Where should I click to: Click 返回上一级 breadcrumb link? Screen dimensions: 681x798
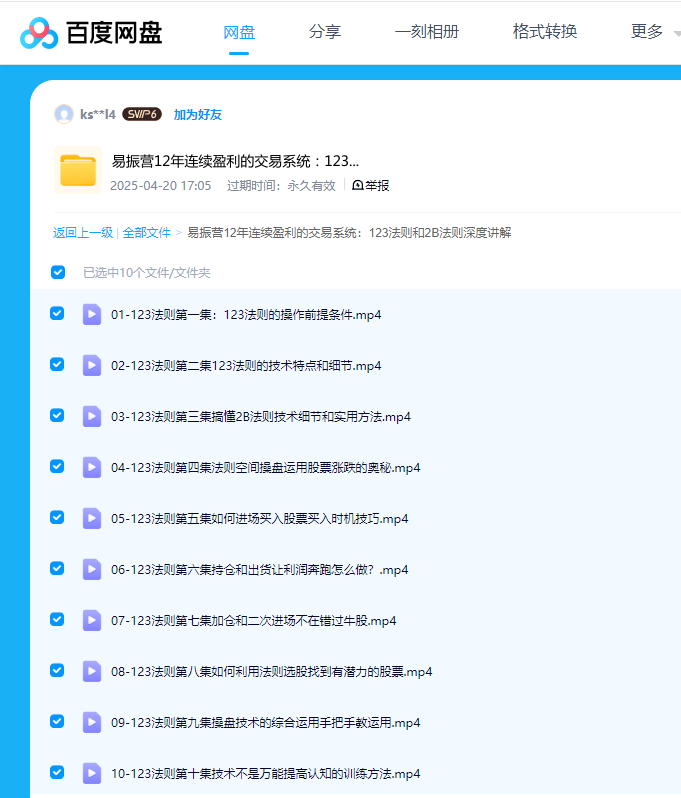83,232
